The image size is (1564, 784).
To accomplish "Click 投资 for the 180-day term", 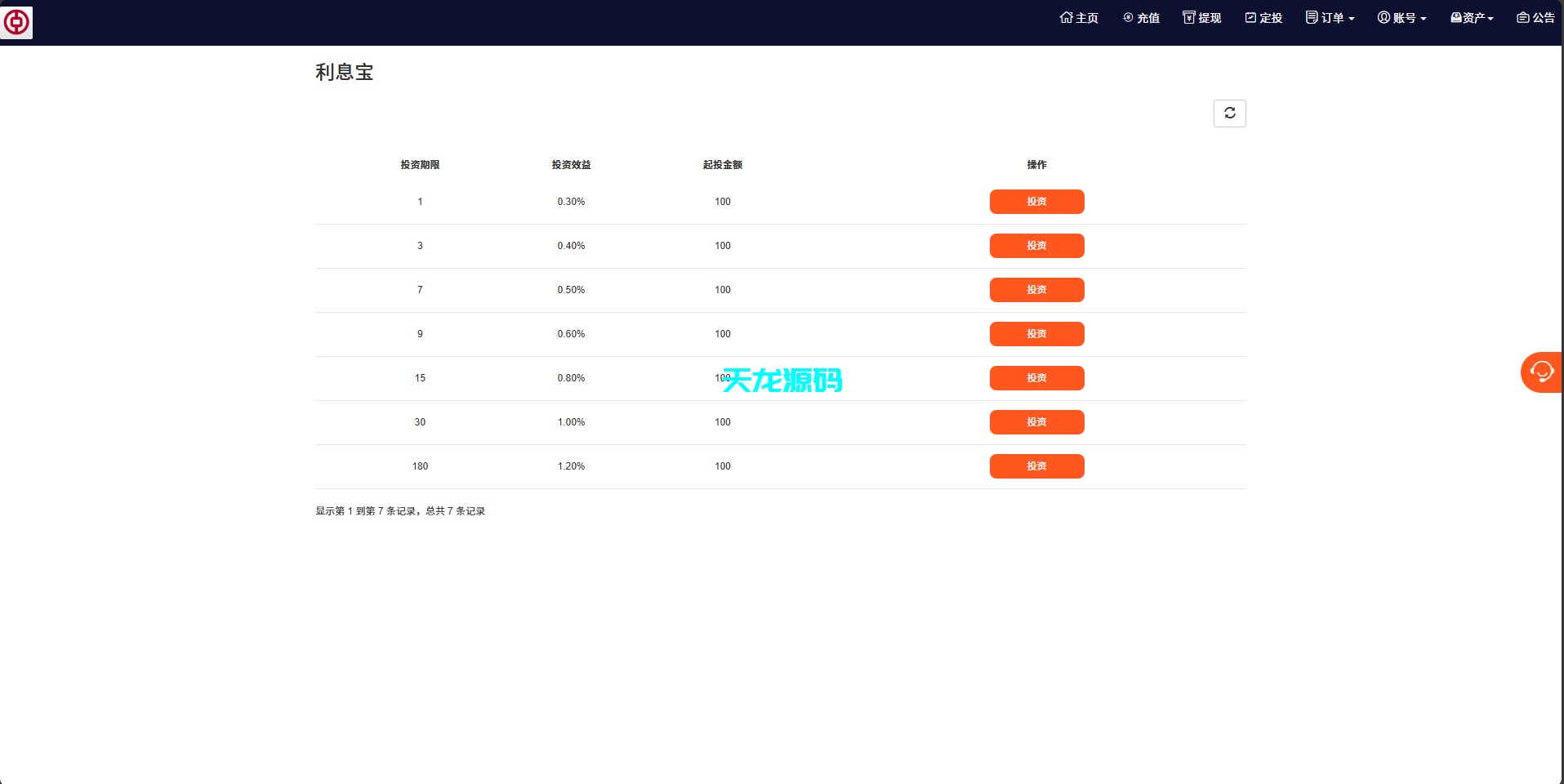I will [1036, 466].
